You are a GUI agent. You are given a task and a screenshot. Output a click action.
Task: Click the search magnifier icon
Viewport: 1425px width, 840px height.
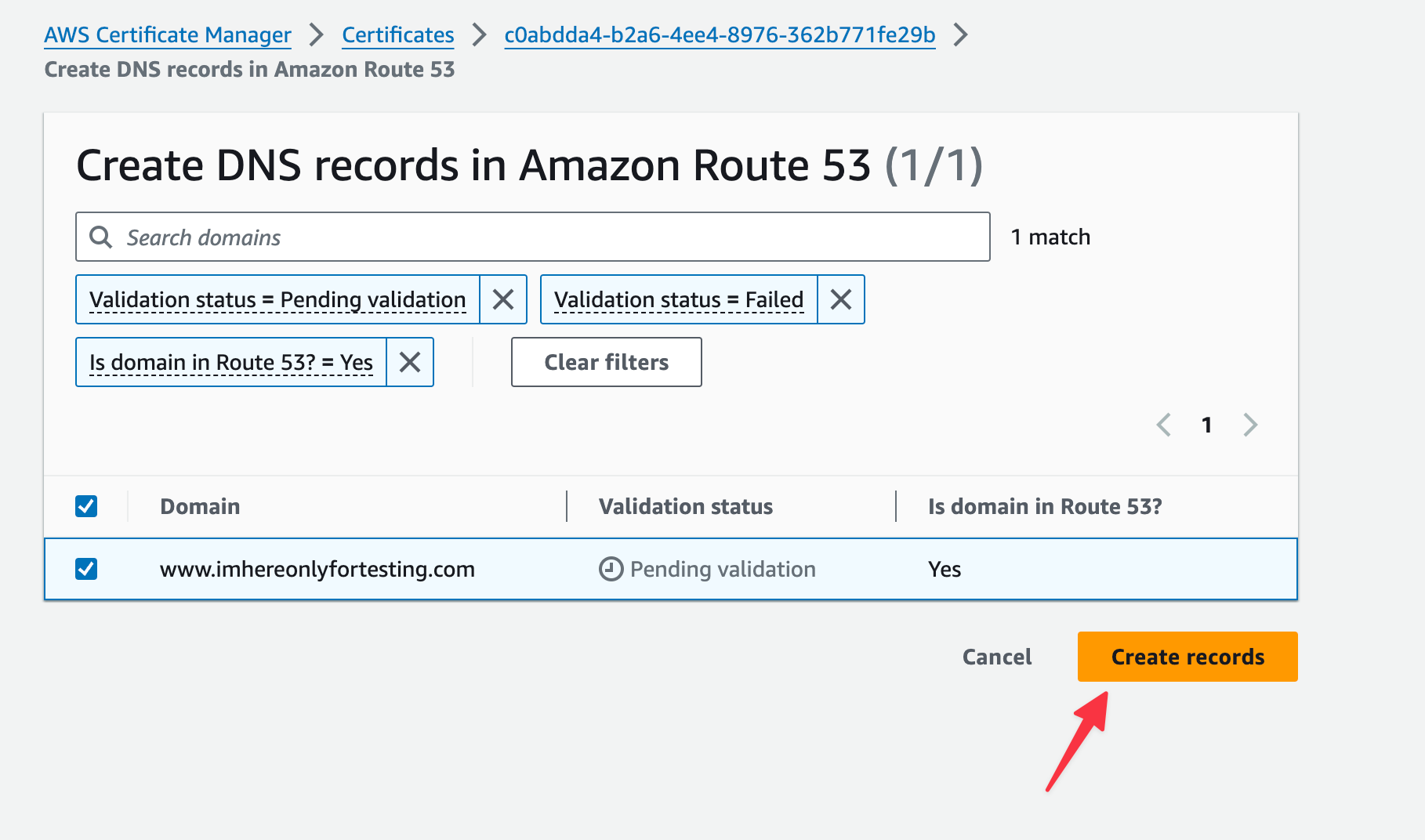(x=101, y=237)
